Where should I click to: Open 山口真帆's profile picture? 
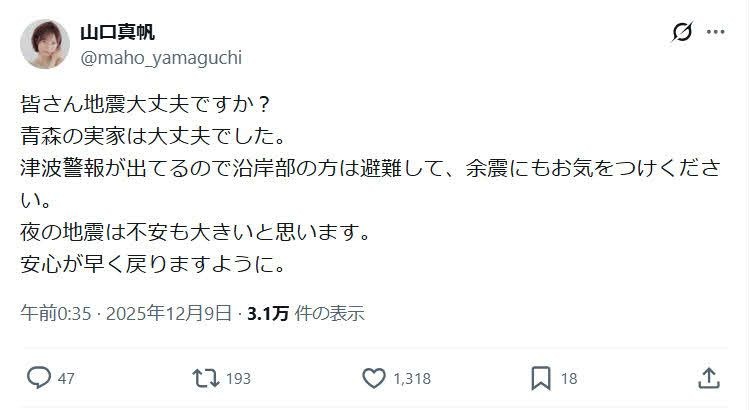click(43, 43)
